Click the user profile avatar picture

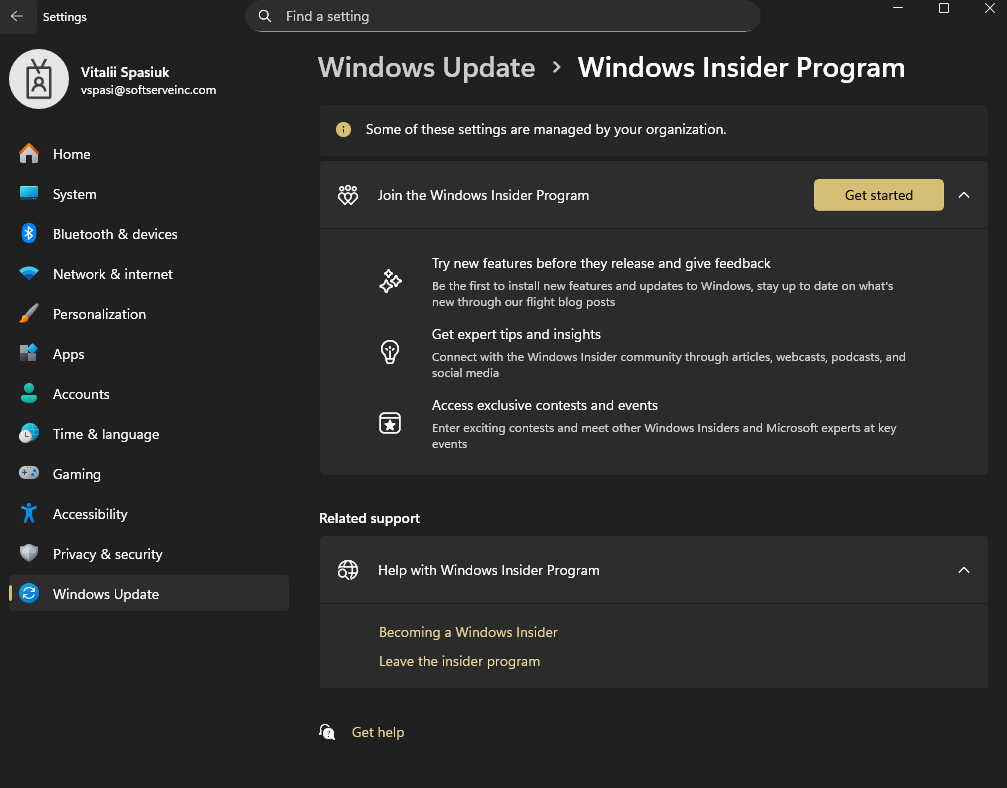[x=39, y=79]
